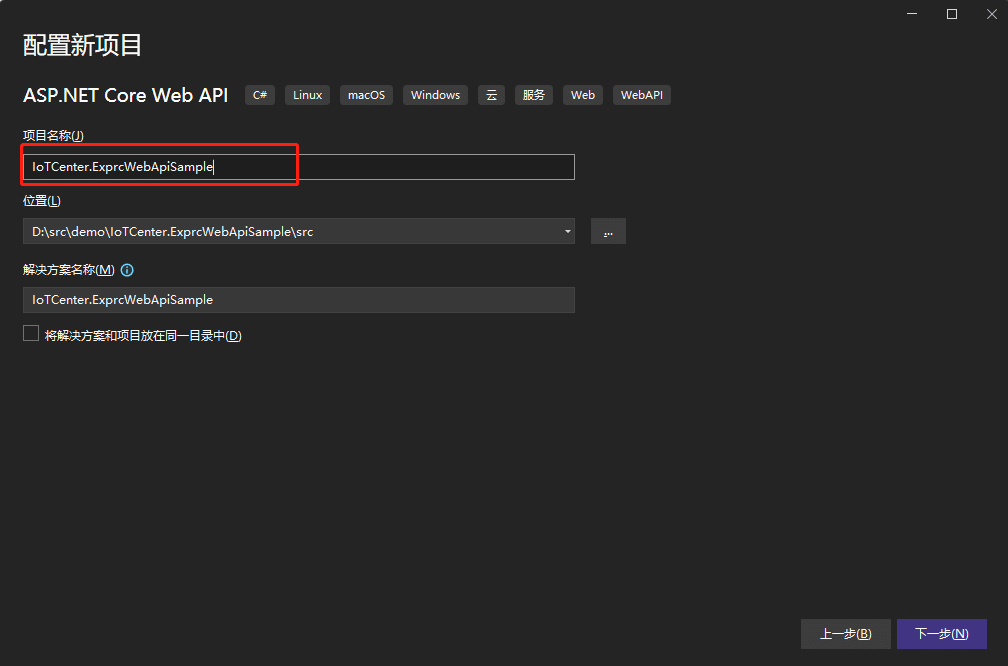Minimize the dialog window
Image resolution: width=1008 pixels, height=666 pixels.
pyautogui.click(x=912, y=14)
